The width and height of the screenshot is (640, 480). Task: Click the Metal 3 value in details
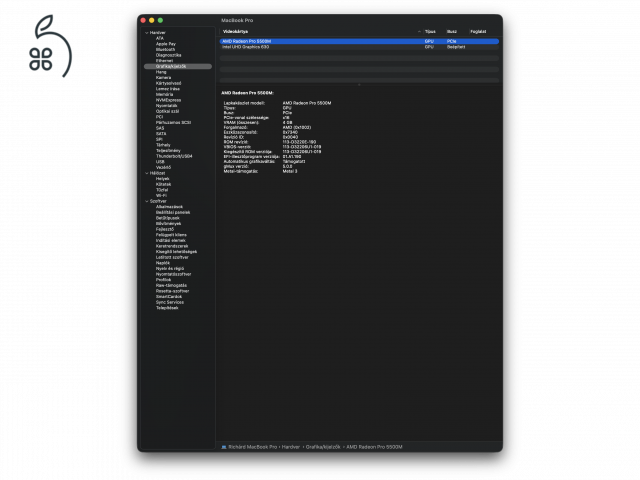pos(290,171)
